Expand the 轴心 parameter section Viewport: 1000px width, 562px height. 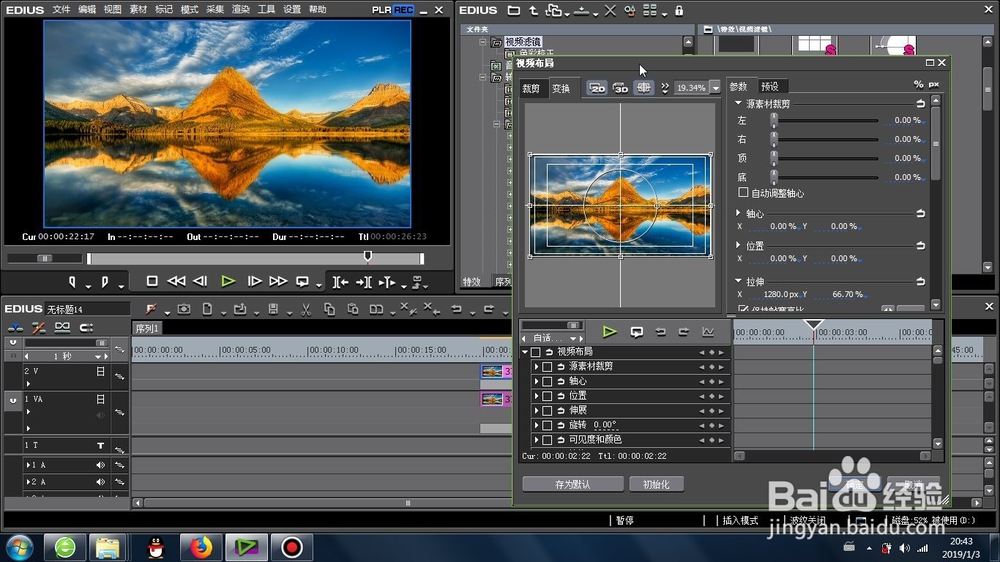(x=738, y=212)
